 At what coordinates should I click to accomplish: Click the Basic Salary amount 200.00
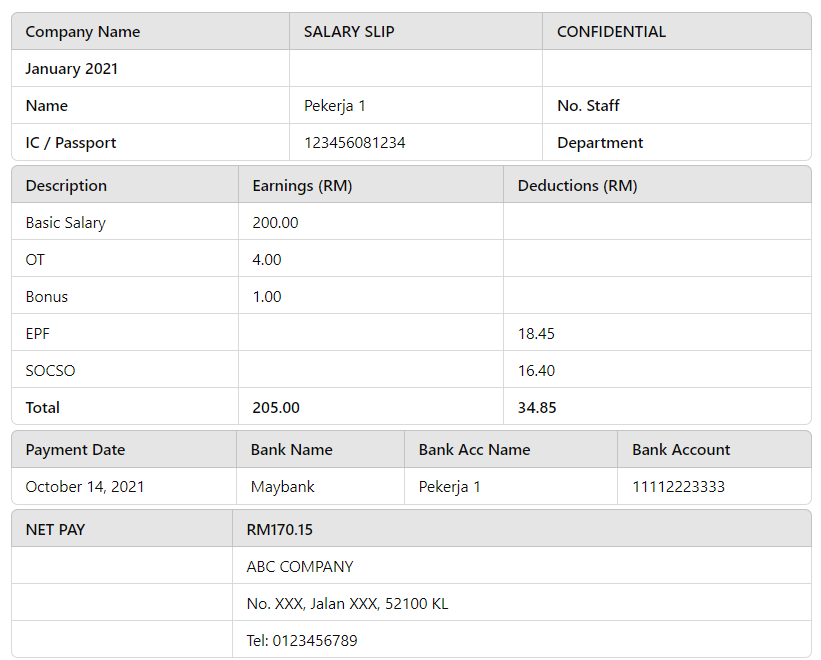tap(275, 223)
